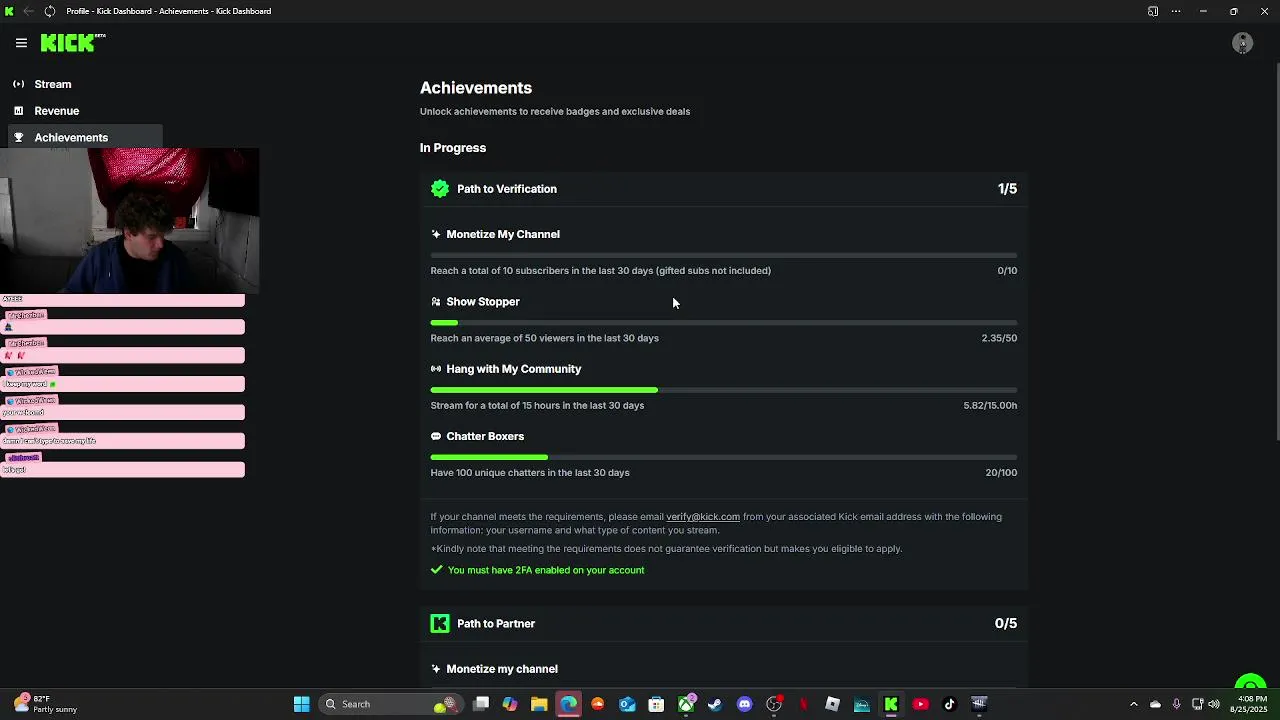Switch to the Kick app in taskbar
Viewport: 1280px width, 720px height.
[891, 704]
